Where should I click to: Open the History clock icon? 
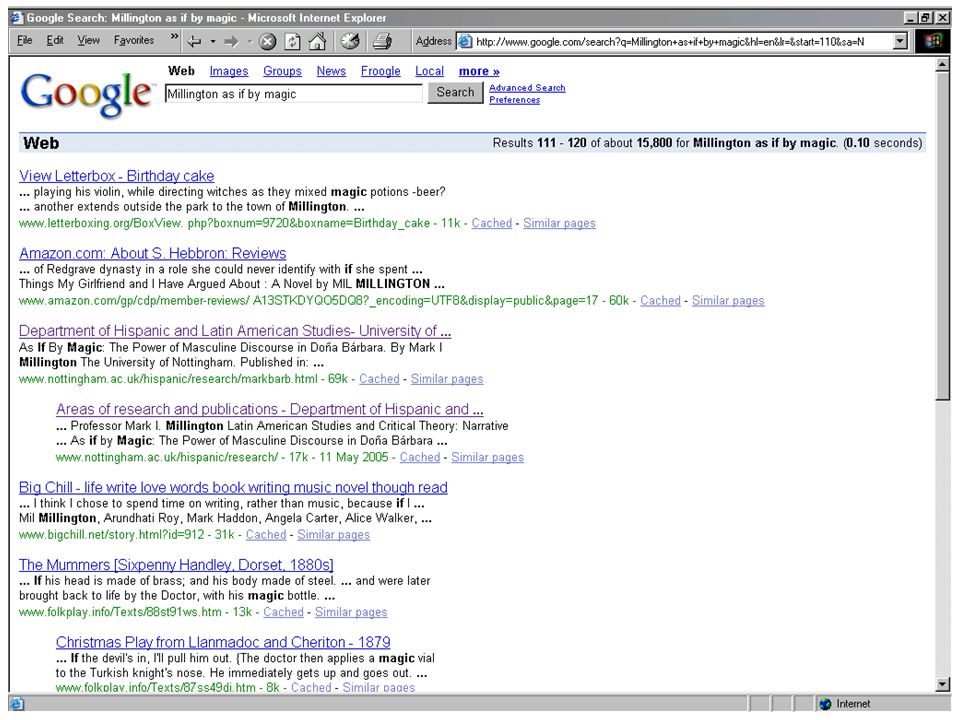(x=350, y=41)
